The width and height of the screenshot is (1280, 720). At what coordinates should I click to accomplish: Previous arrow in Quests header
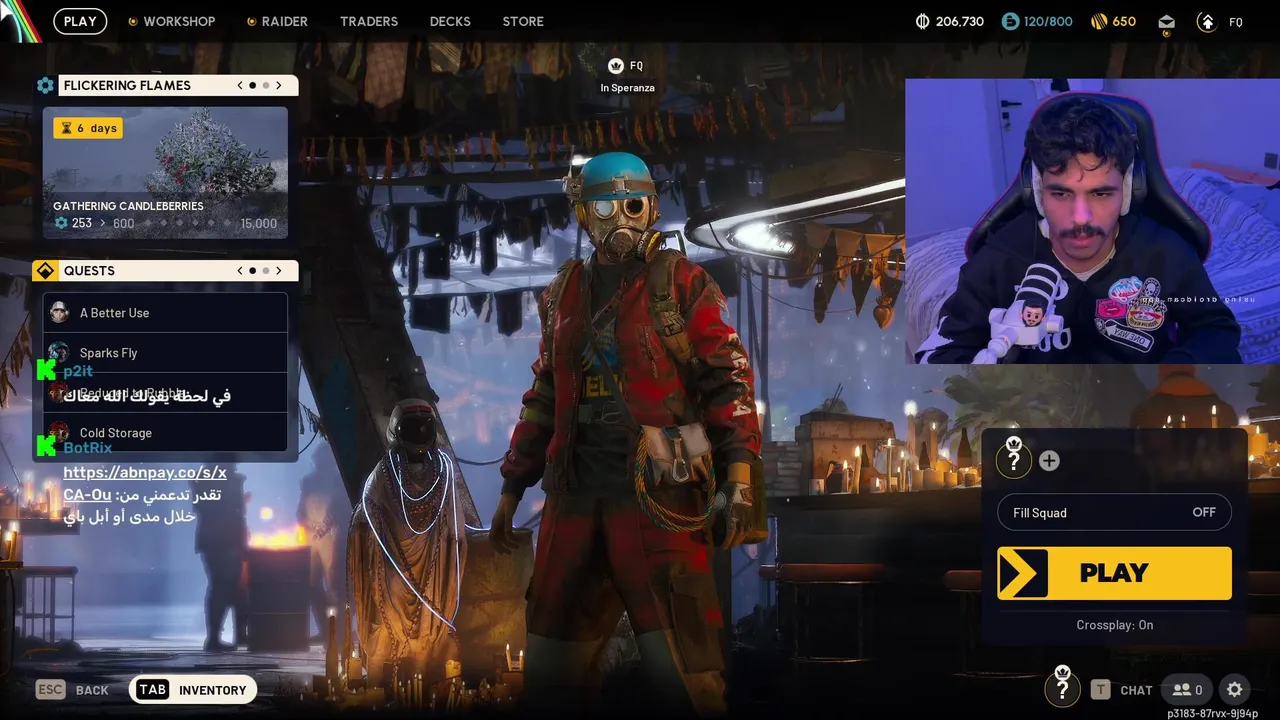click(x=240, y=271)
